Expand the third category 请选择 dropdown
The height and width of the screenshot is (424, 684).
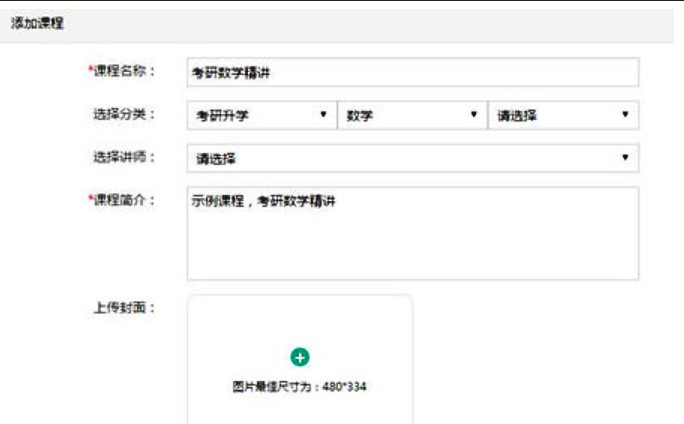pyautogui.click(x=562, y=115)
